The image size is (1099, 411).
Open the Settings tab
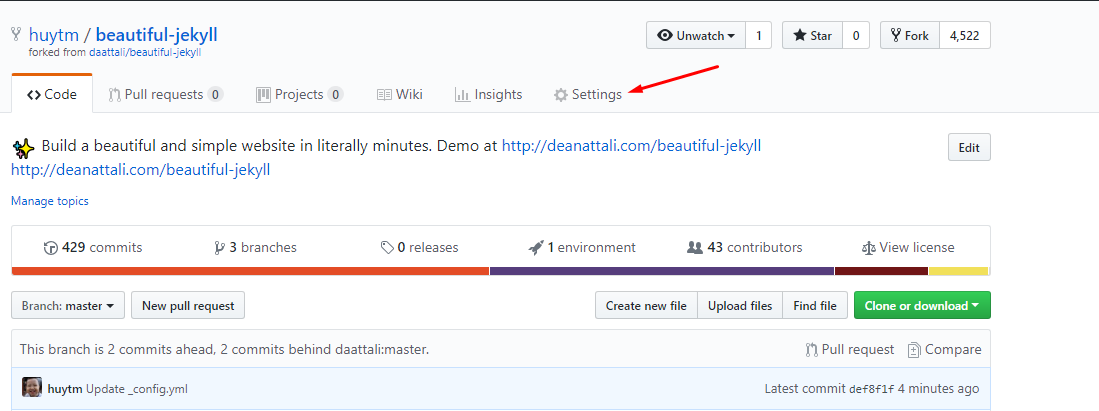587,95
